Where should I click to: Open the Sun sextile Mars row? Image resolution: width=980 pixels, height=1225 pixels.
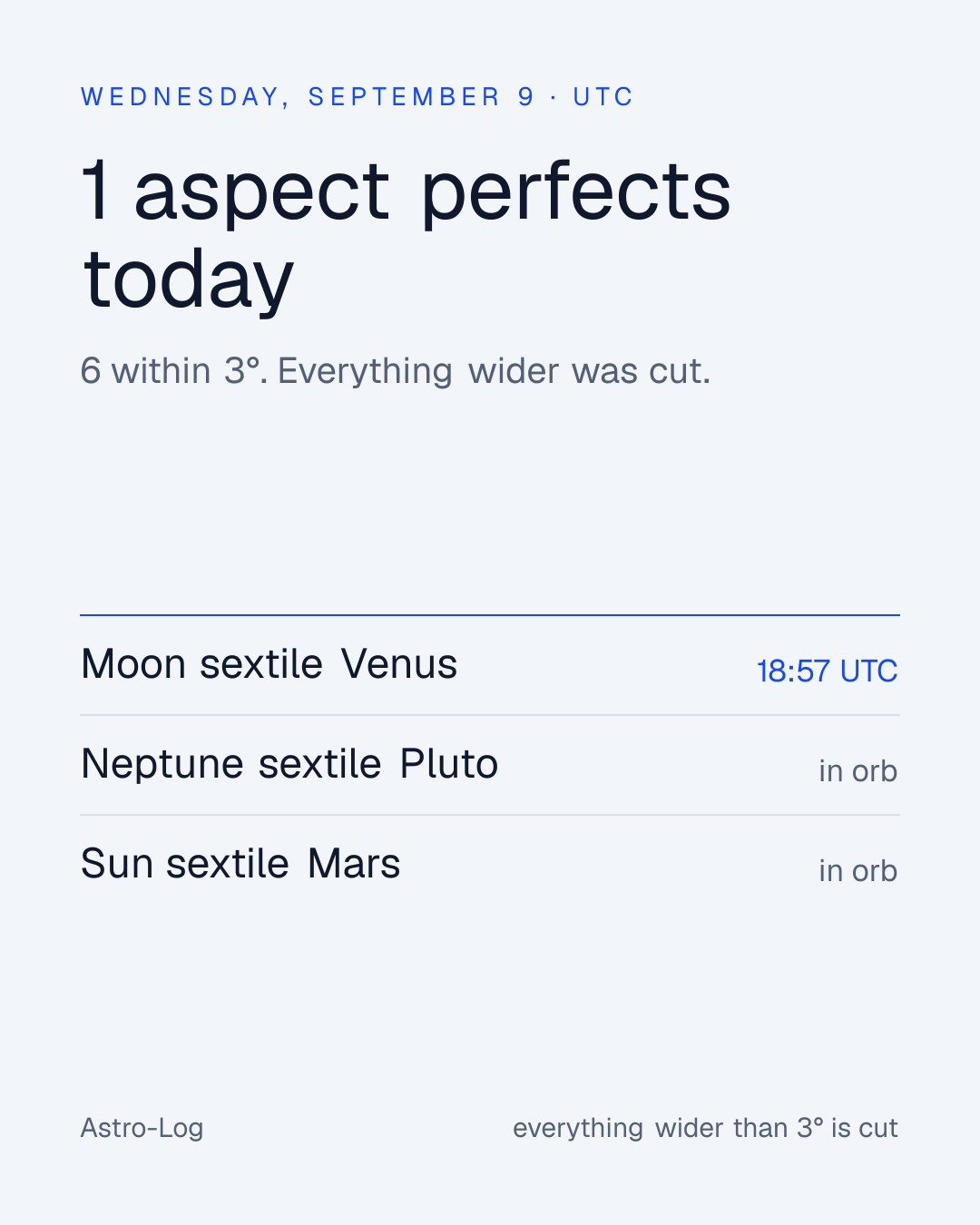[x=490, y=865]
